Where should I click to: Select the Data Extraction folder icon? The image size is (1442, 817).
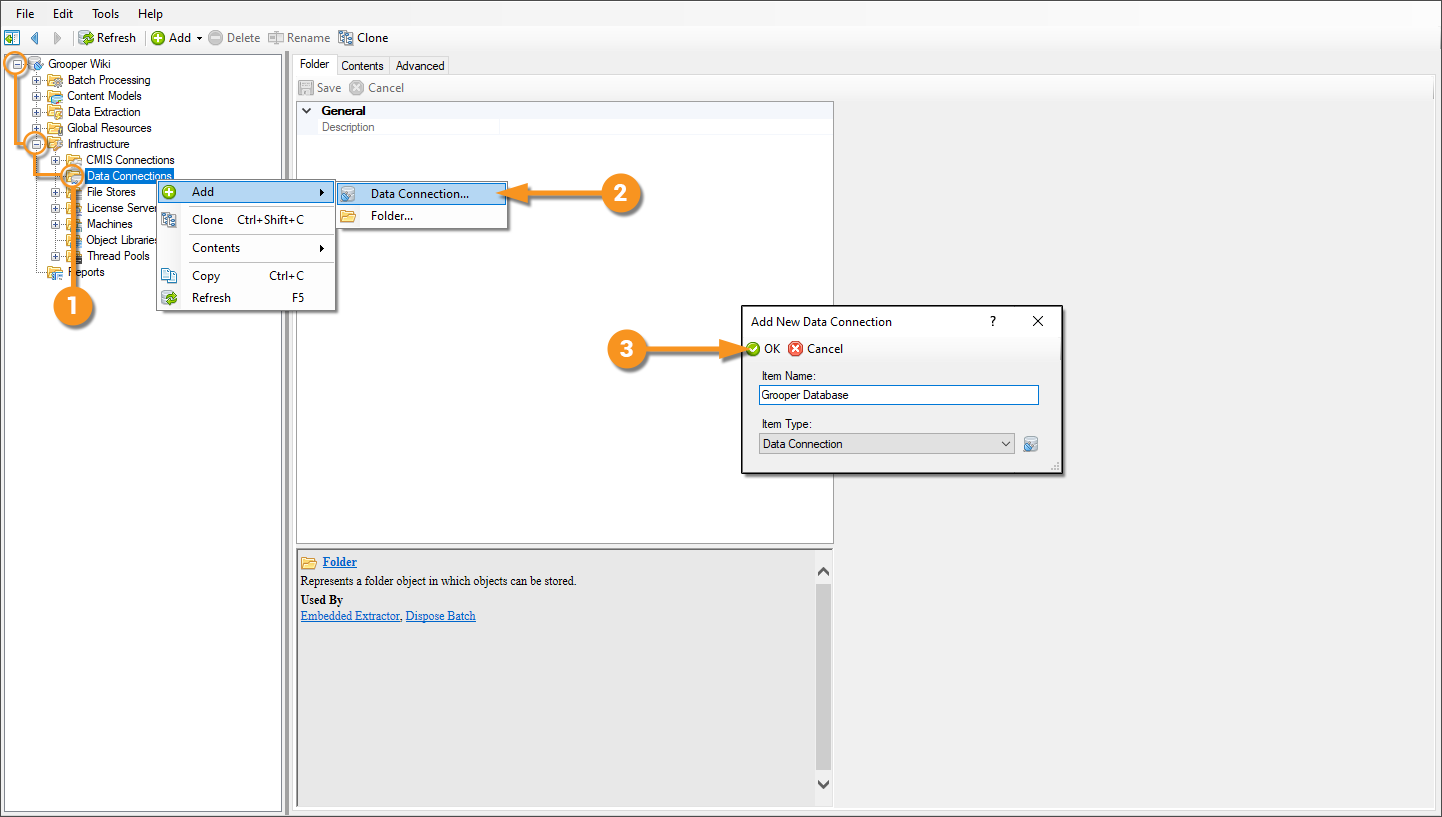pyautogui.click(x=55, y=112)
